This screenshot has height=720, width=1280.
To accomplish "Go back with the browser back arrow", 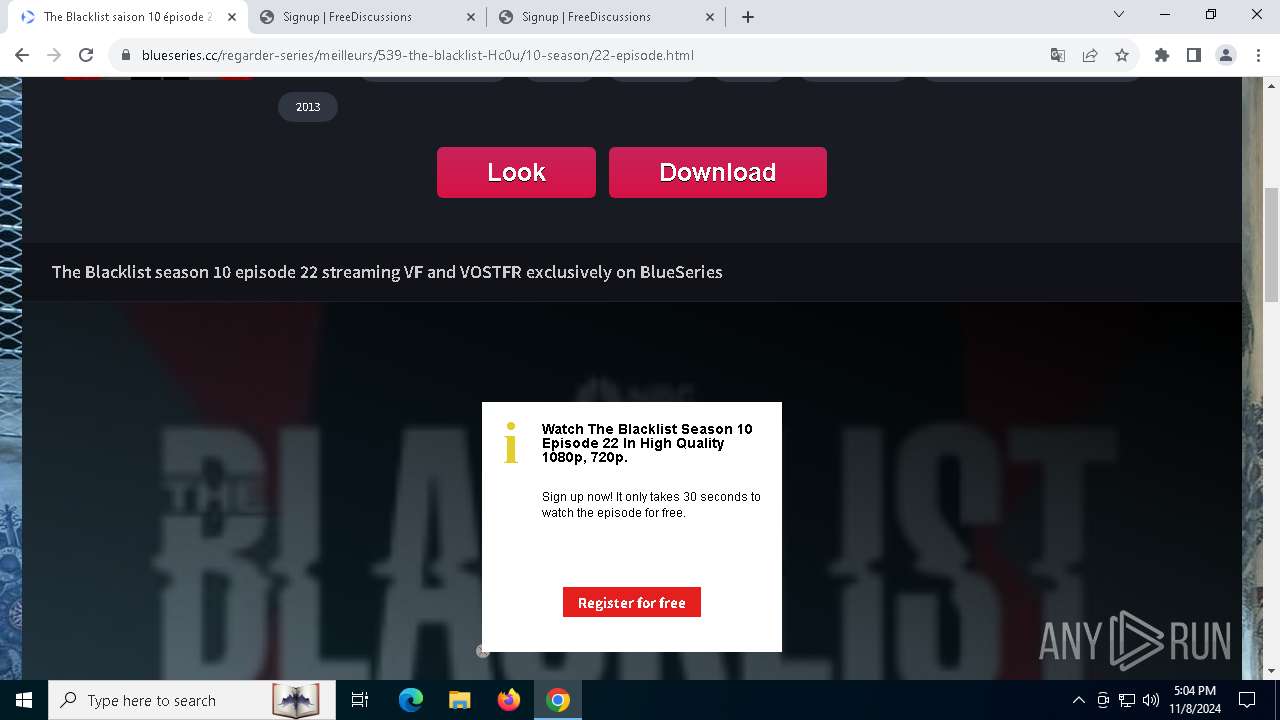I will point(22,55).
